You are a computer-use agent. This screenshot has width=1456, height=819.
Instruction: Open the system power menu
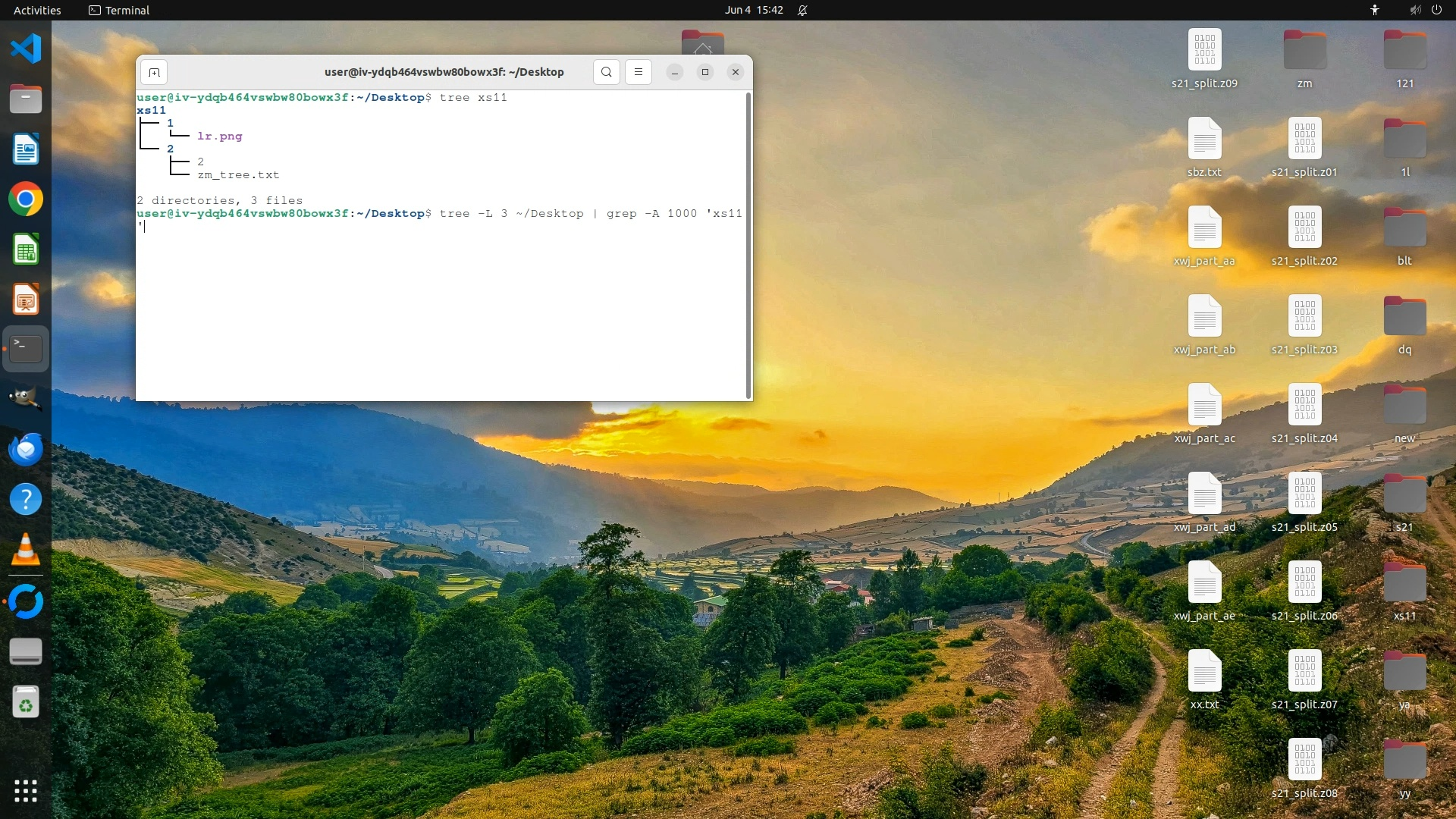point(1436,10)
